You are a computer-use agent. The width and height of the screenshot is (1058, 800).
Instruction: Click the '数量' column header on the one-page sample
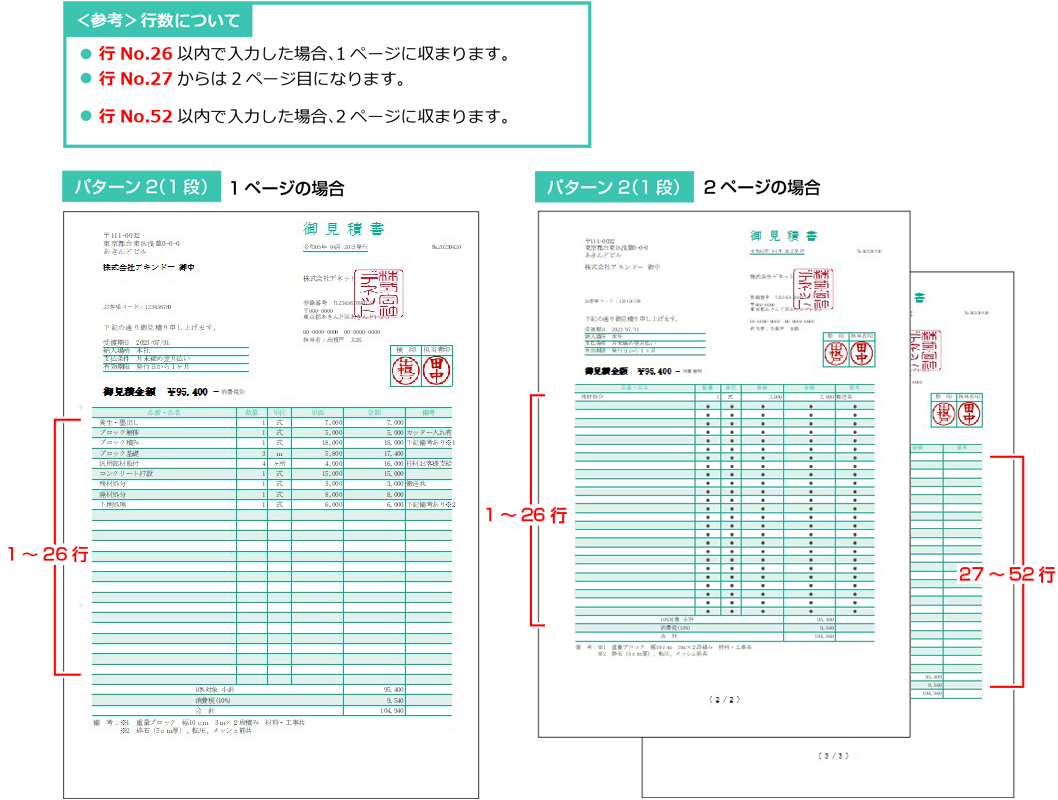(252, 412)
